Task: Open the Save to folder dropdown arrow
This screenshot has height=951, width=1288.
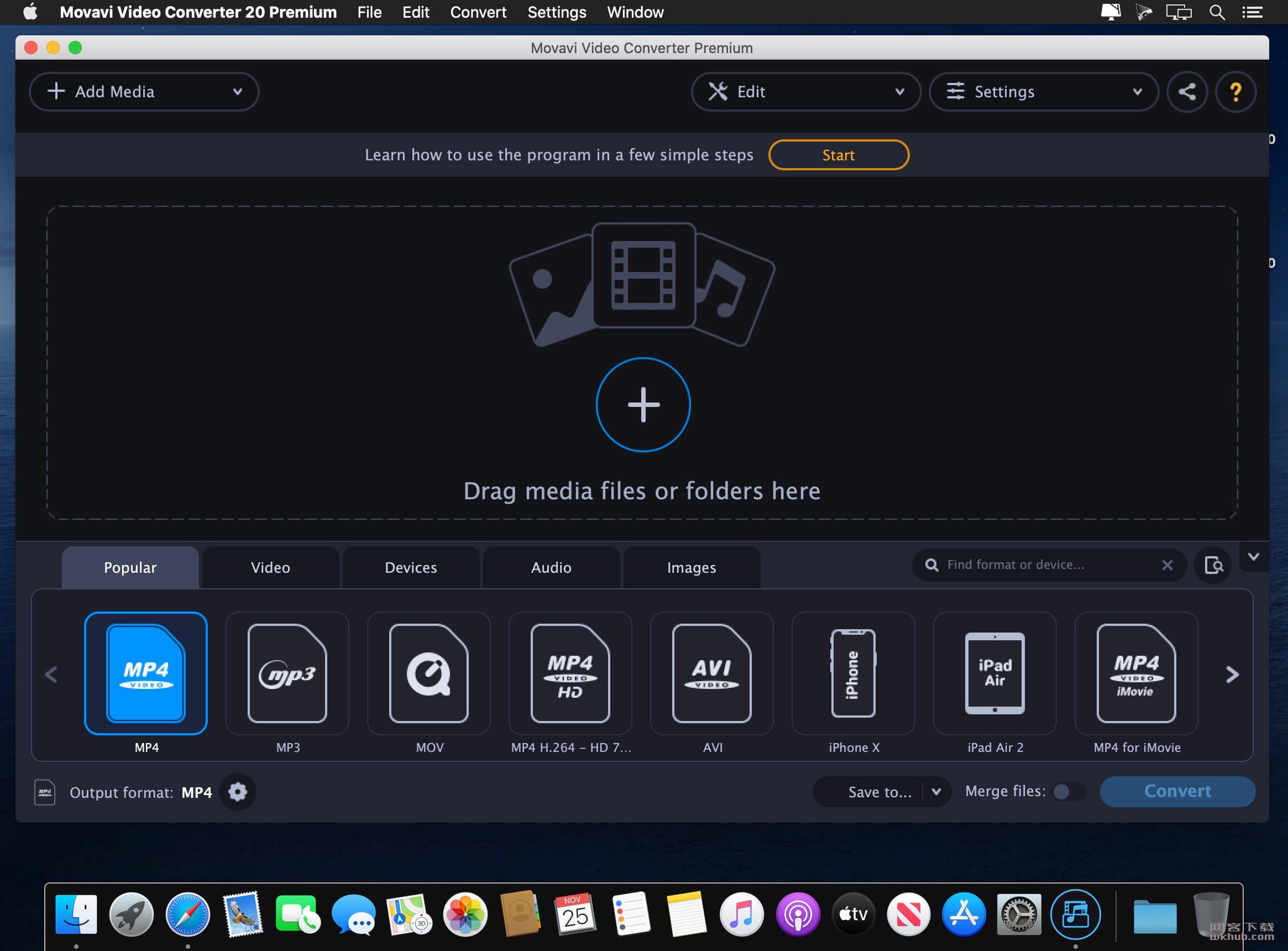Action: (936, 792)
